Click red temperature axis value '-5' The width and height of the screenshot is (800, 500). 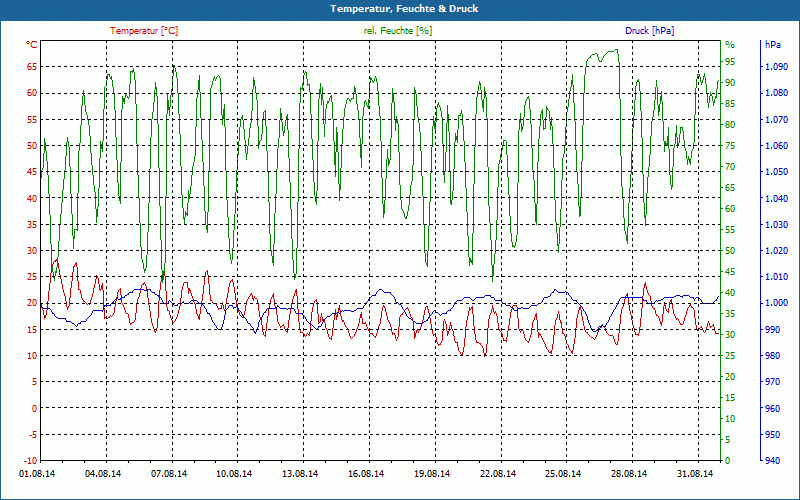[33, 434]
